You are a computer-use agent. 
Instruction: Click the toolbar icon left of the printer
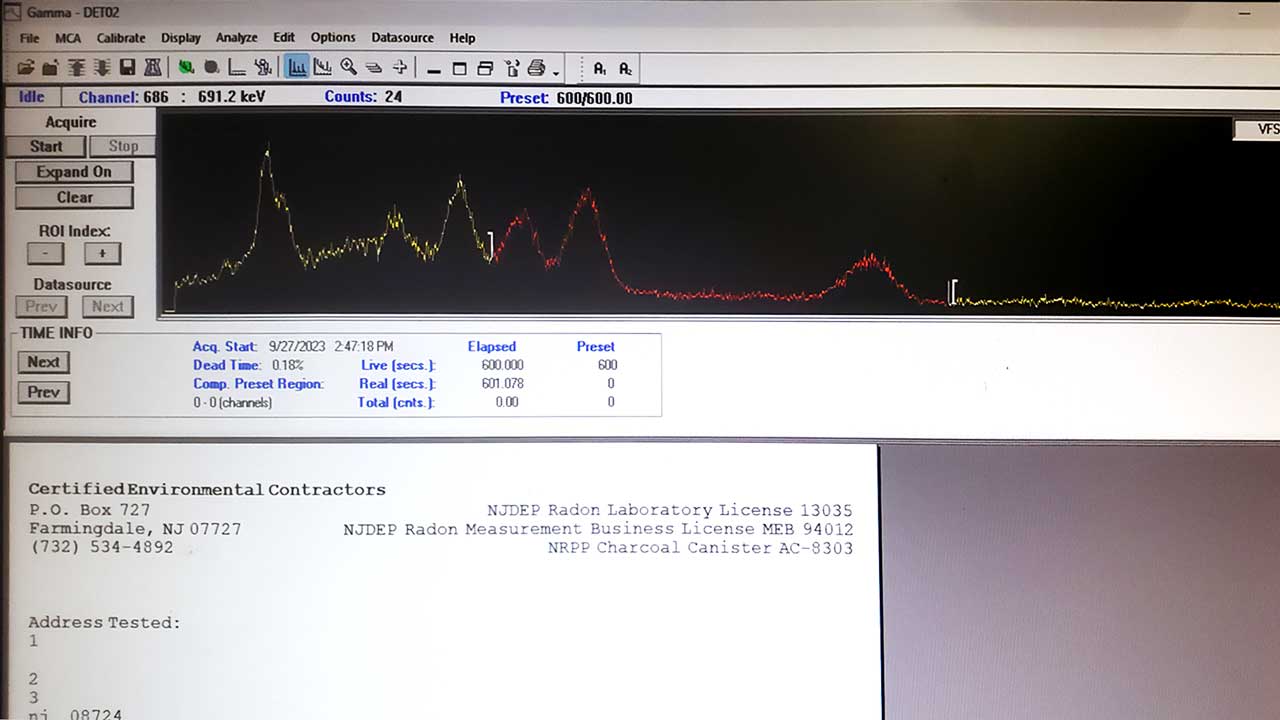512,69
